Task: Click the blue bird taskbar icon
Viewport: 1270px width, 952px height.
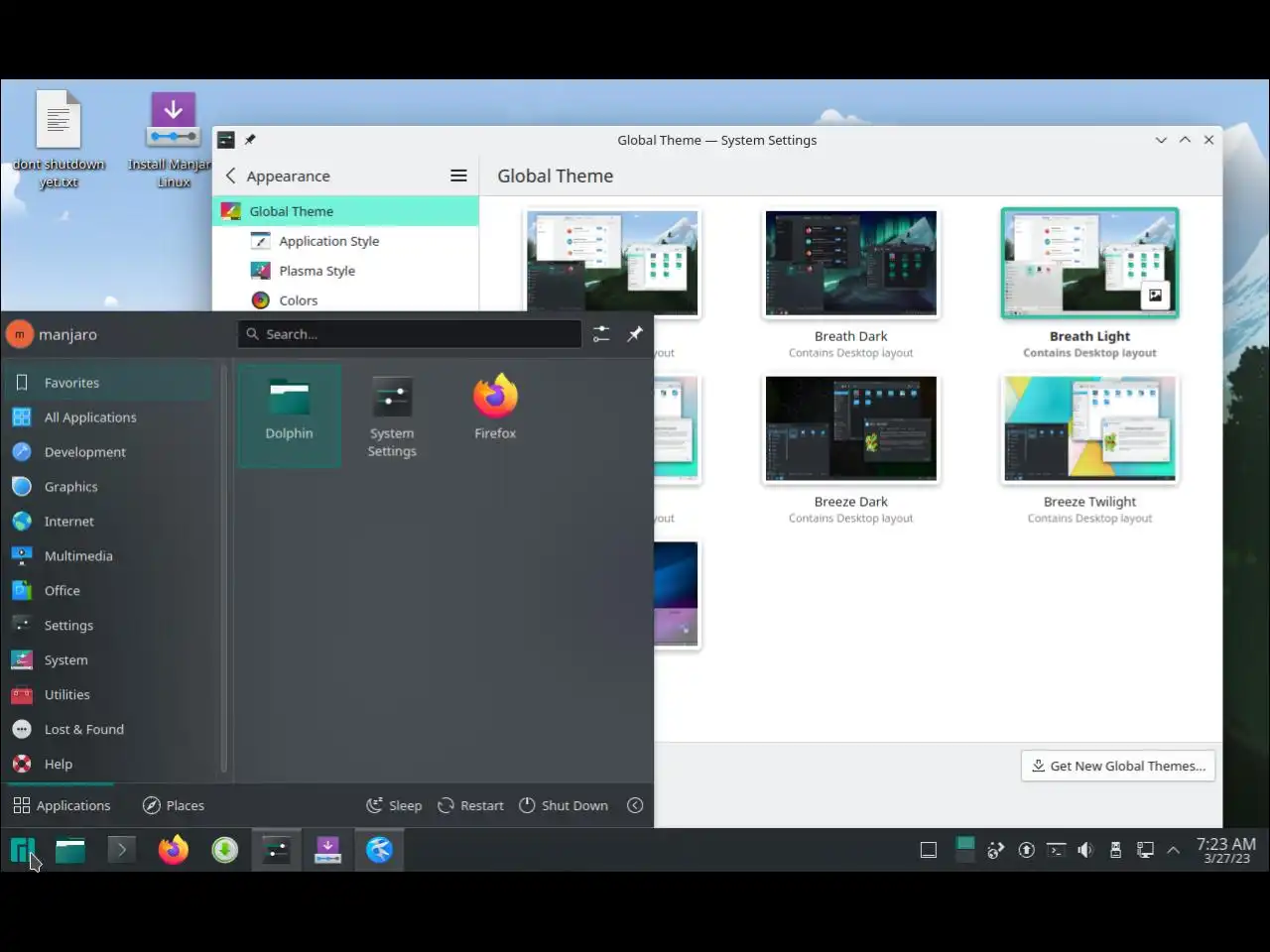Action: click(380, 850)
